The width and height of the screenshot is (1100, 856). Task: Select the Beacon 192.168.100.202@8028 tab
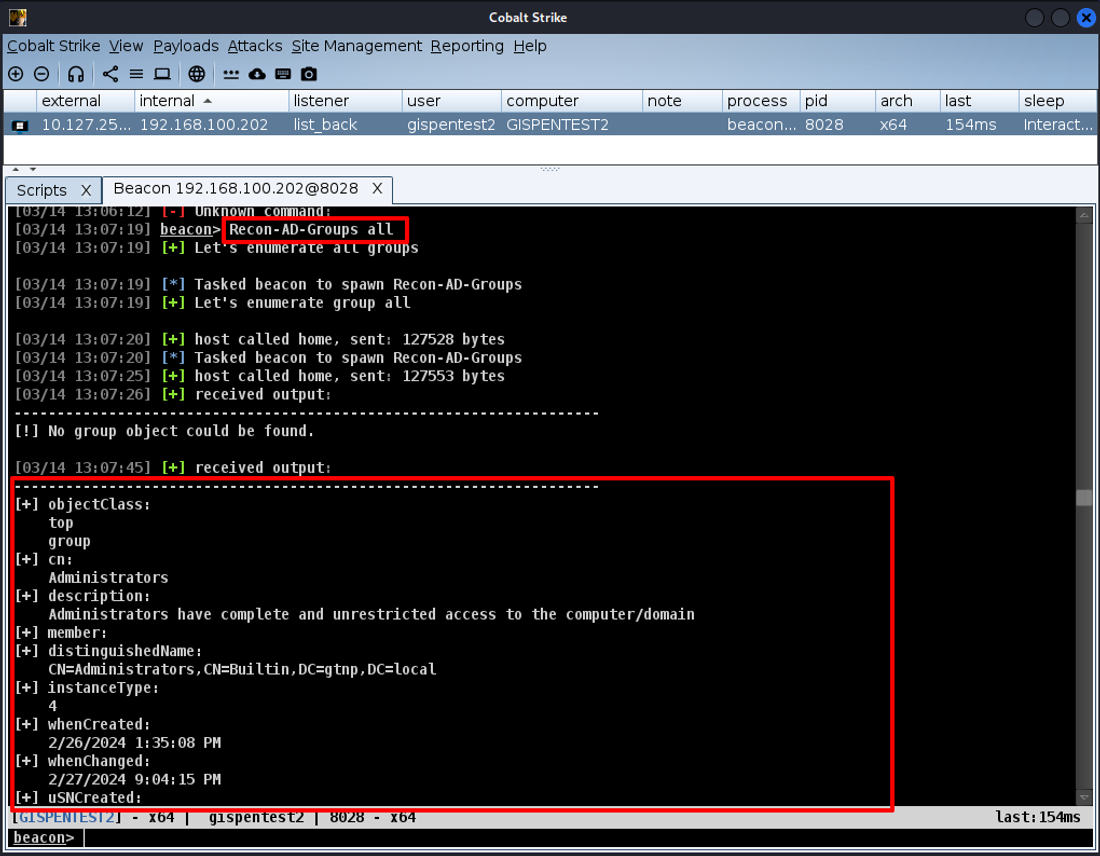236,189
